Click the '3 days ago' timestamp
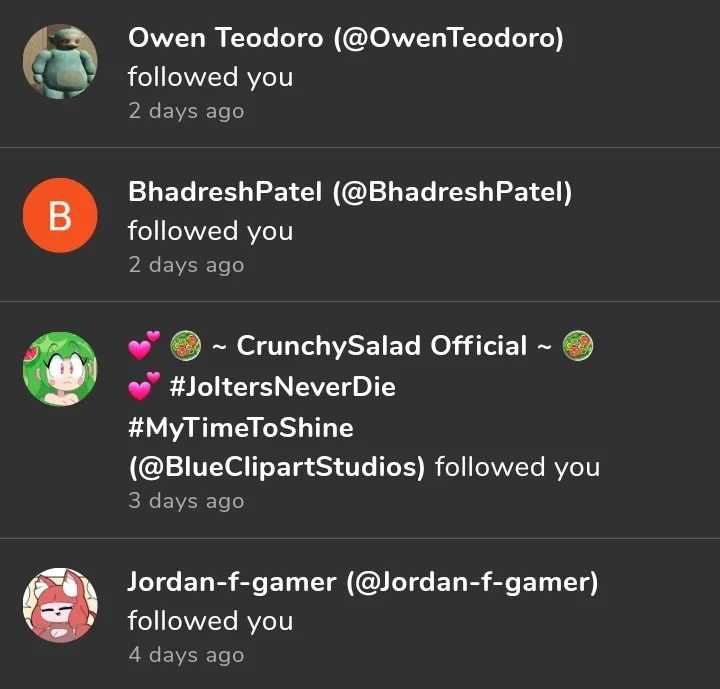This screenshot has width=720, height=689. click(186, 501)
